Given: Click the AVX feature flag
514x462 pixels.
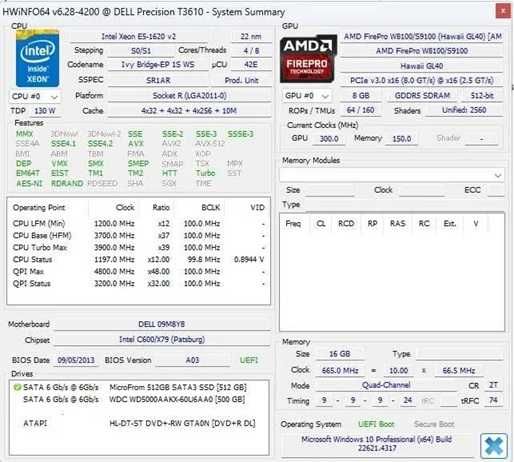Looking at the screenshot, I should coord(136,144).
